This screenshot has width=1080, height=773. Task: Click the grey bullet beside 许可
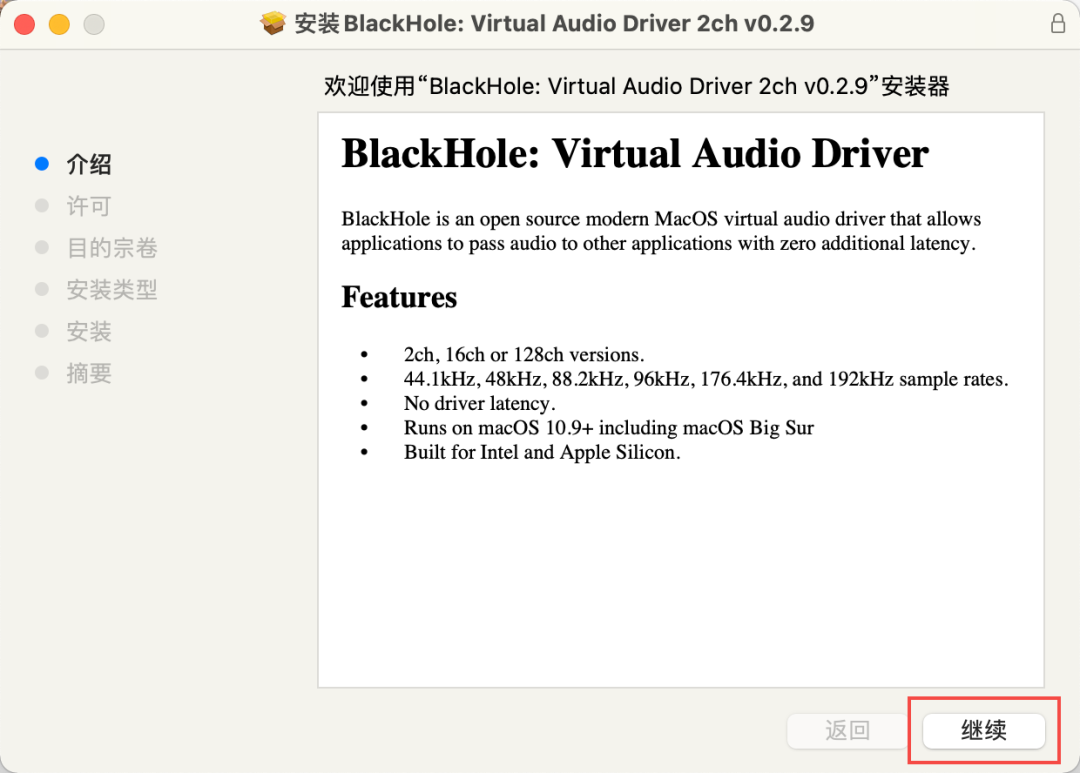[42, 205]
